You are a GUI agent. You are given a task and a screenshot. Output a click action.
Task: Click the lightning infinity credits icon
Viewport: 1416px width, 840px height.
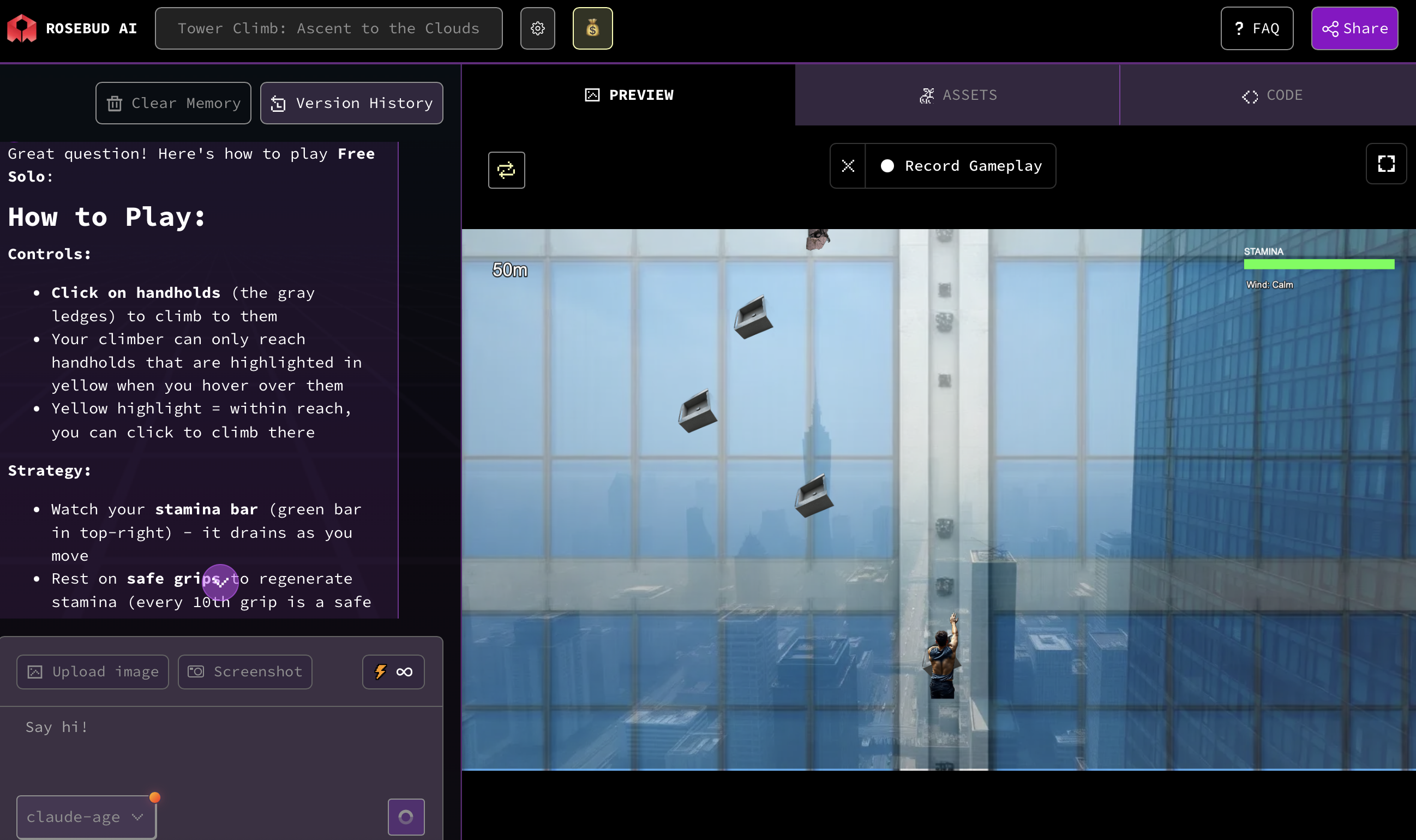(x=393, y=672)
